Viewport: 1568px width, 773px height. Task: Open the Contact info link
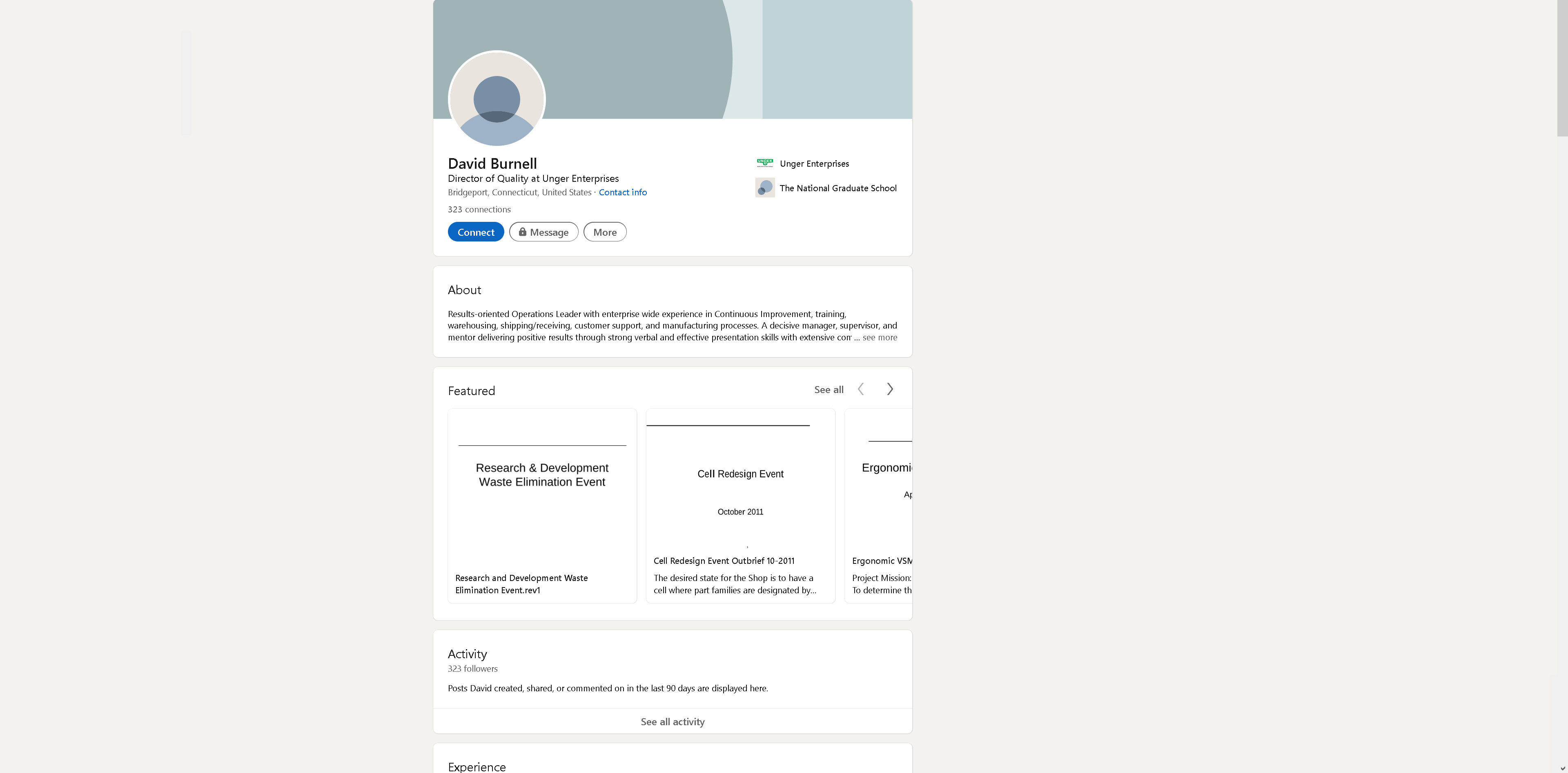[x=623, y=192]
